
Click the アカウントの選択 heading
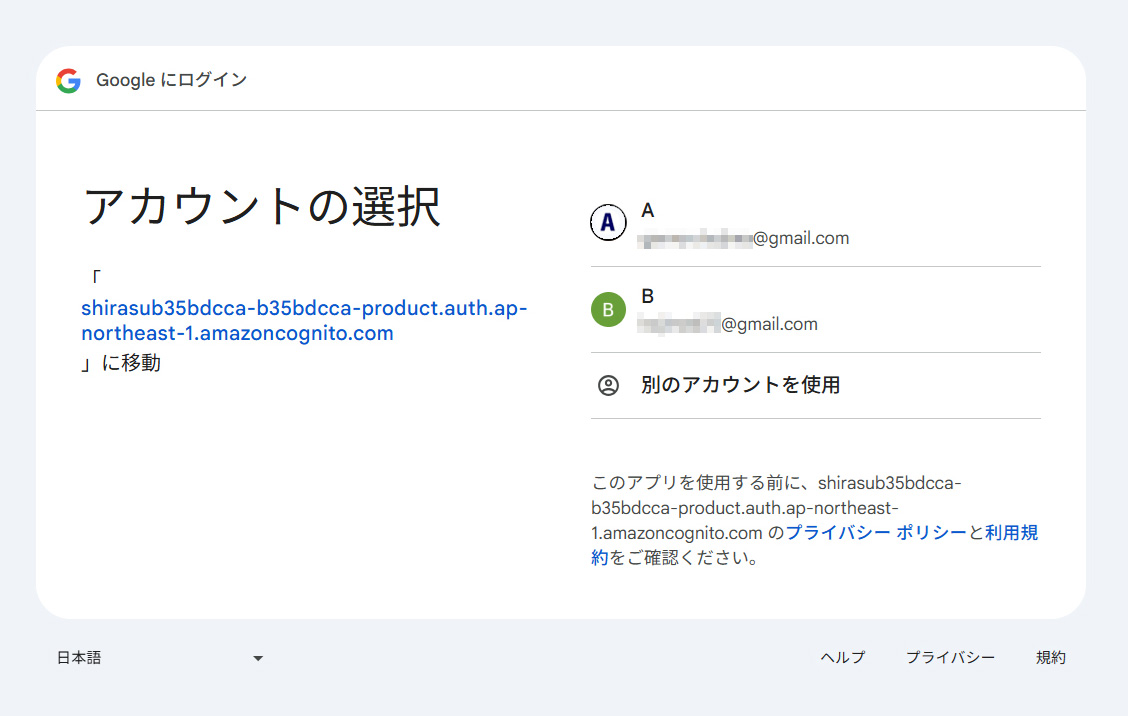261,207
